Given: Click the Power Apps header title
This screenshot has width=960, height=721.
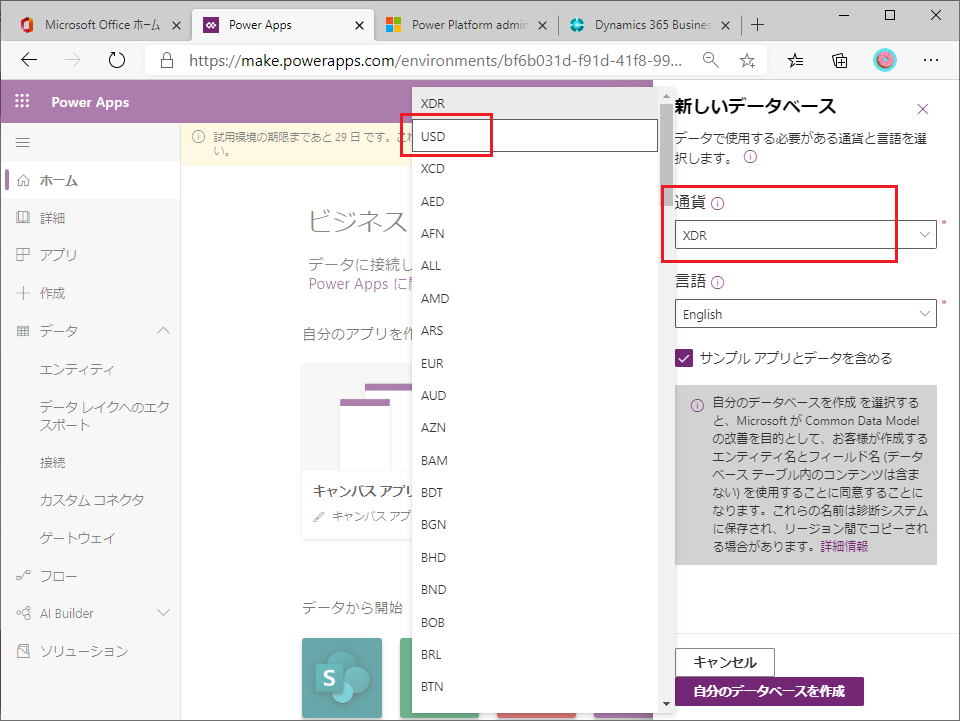Looking at the screenshot, I should [90, 102].
